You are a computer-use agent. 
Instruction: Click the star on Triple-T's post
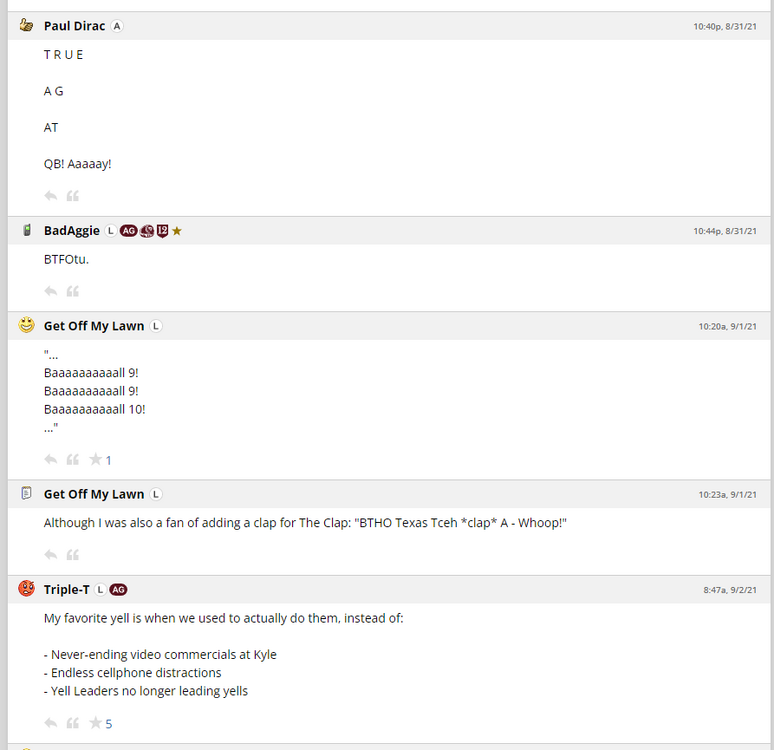coord(96,723)
